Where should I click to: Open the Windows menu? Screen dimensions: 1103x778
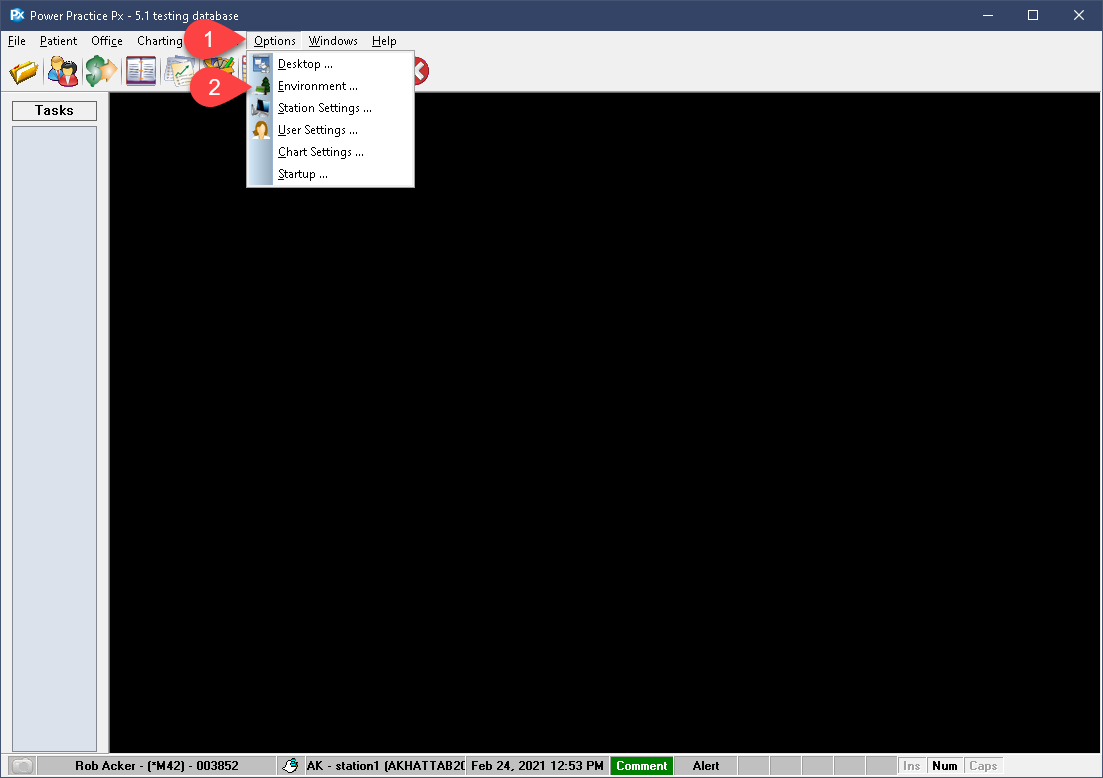click(333, 41)
